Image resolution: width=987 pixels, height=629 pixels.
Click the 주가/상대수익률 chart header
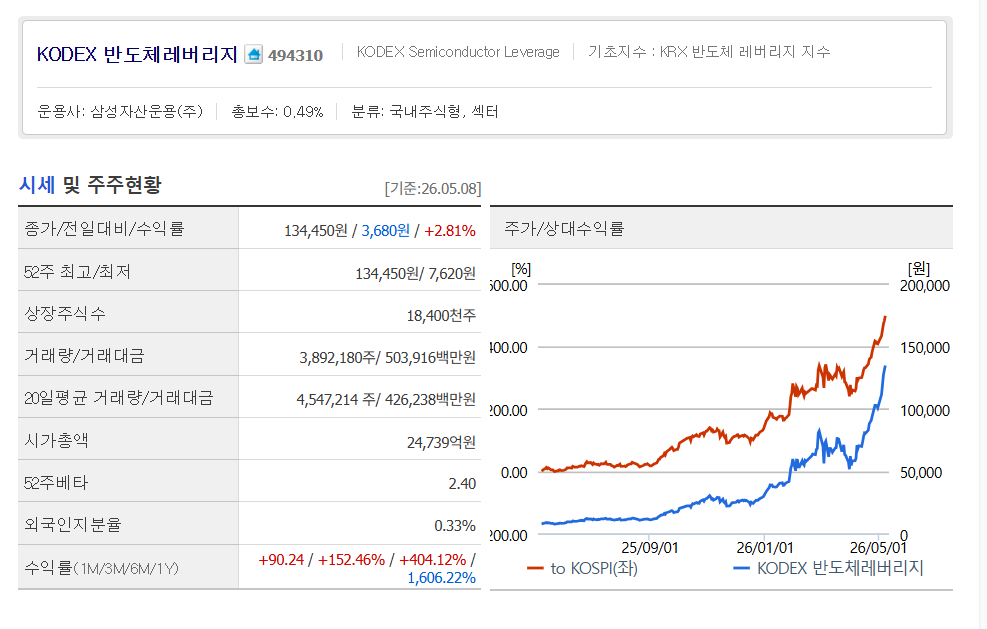click(564, 229)
